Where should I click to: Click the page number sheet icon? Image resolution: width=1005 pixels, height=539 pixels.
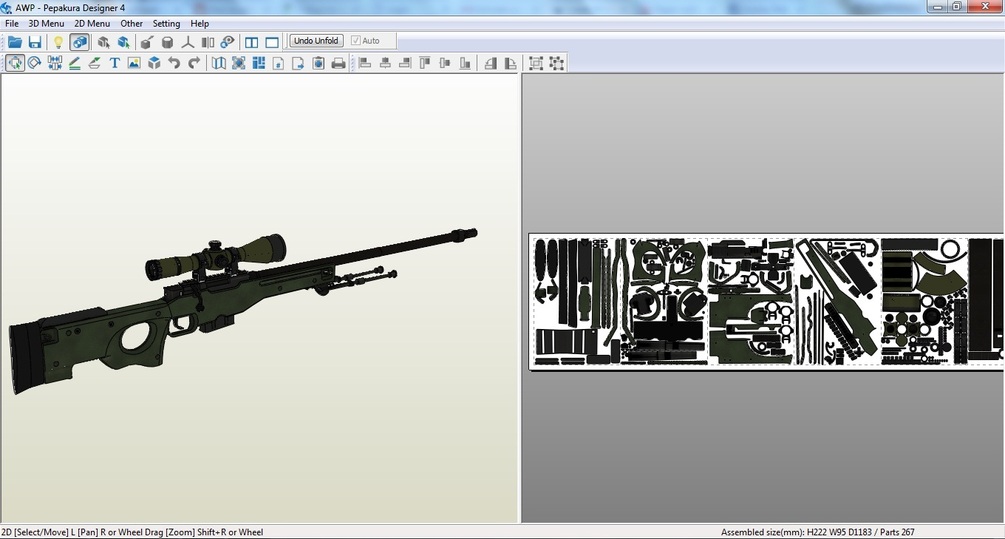click(278, 63)
